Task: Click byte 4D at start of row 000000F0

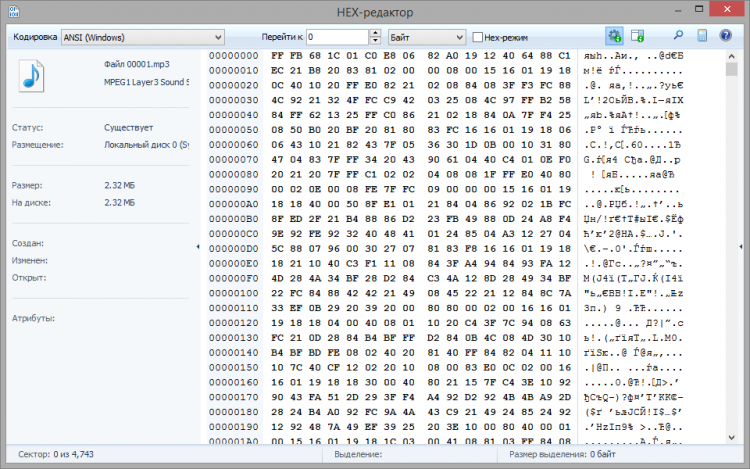Action: pos(277,278)
